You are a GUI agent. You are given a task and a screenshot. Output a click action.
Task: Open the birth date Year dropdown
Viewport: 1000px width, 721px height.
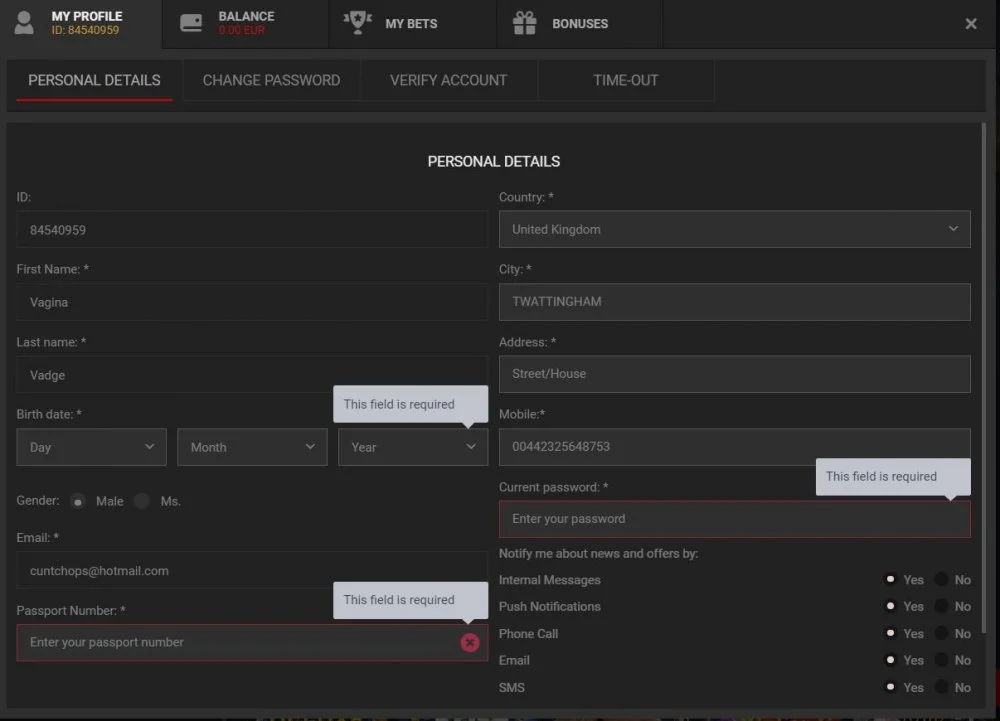(413, 447)
